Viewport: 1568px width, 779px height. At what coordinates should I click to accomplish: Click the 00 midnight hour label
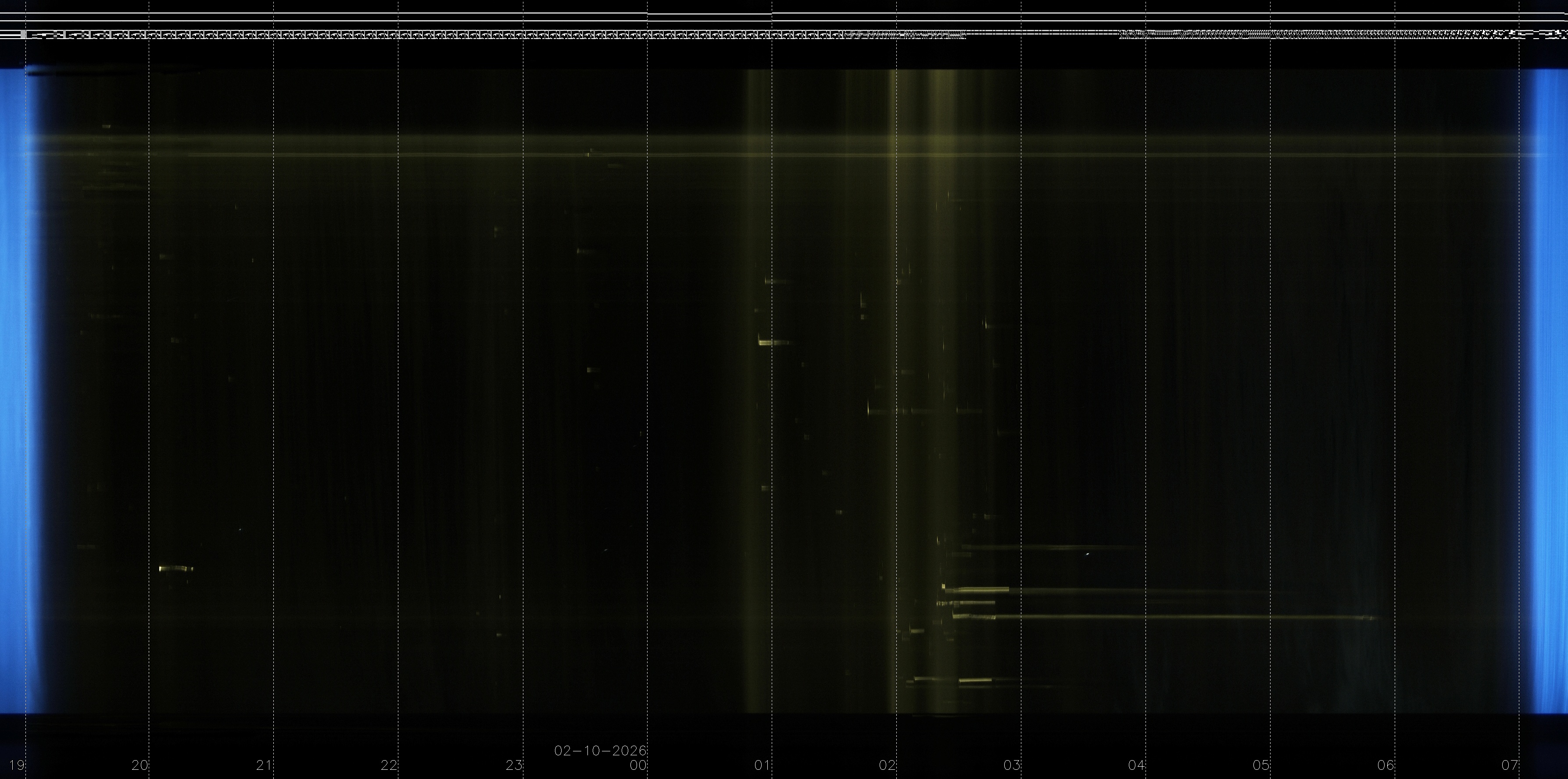tap(638, 765)
